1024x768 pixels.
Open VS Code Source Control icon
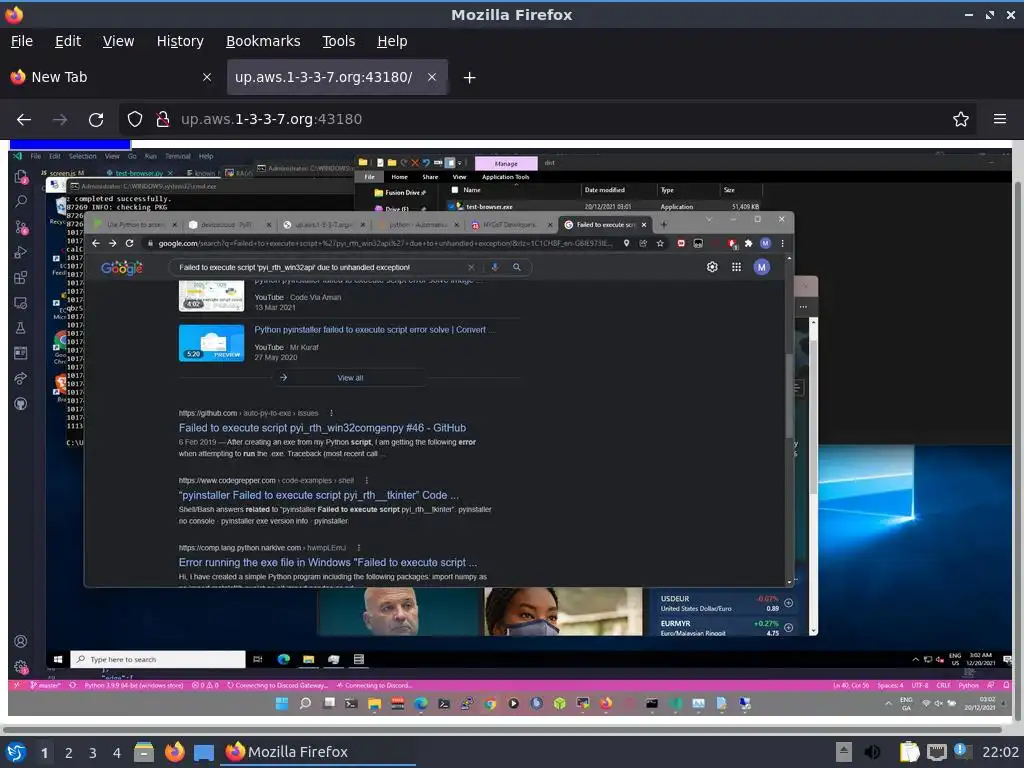(21, 227)
